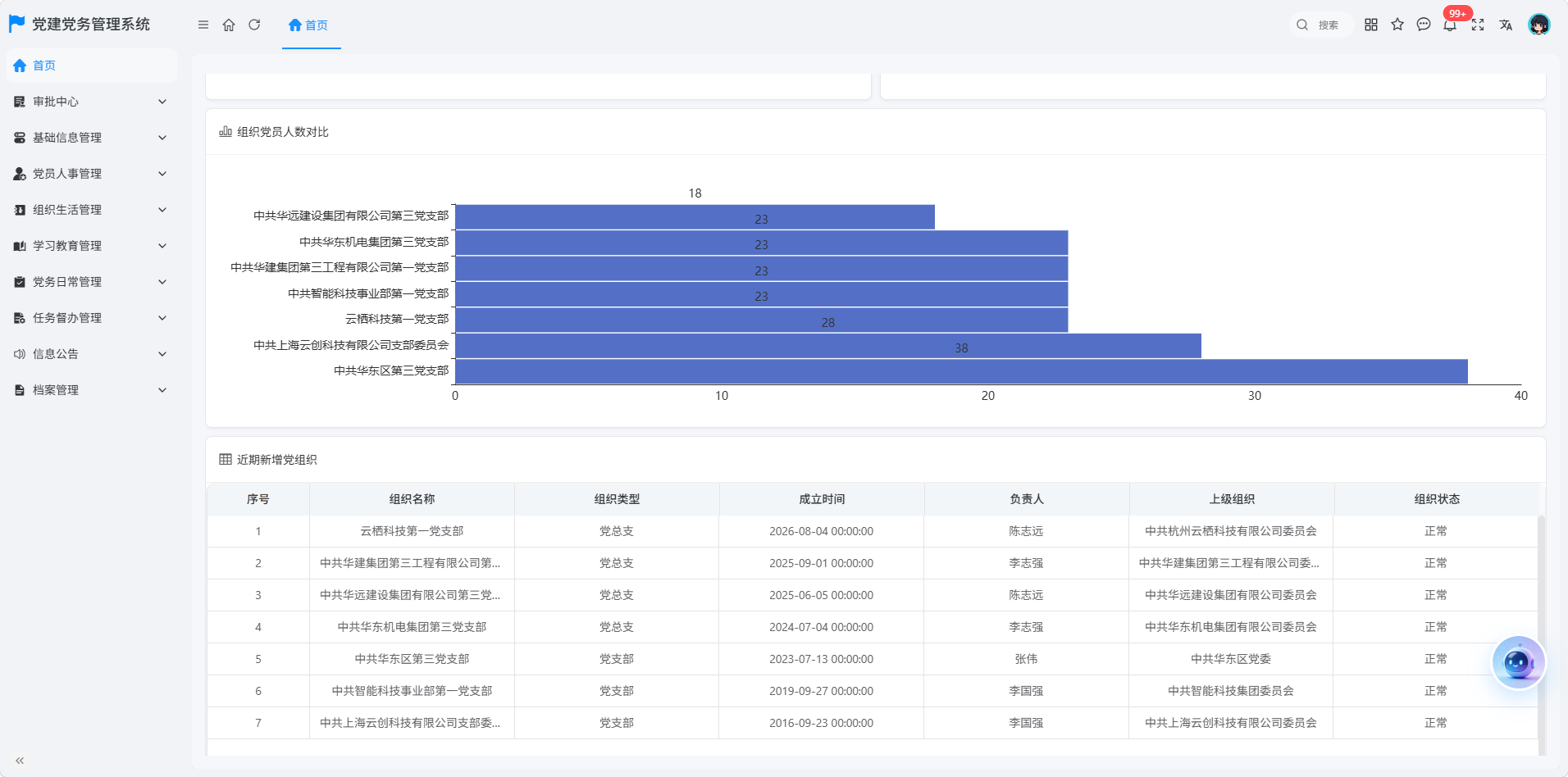Open the notification bell with 99+ badge
1568x777 pixels.
point(1450,25)
